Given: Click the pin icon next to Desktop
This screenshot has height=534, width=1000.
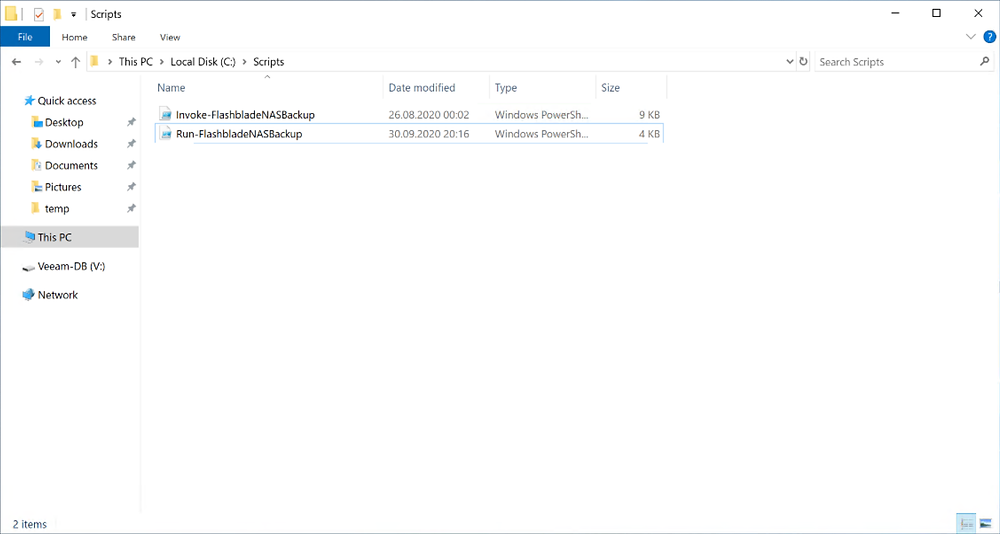Looking at the screenshot, I should click(131, 122).
